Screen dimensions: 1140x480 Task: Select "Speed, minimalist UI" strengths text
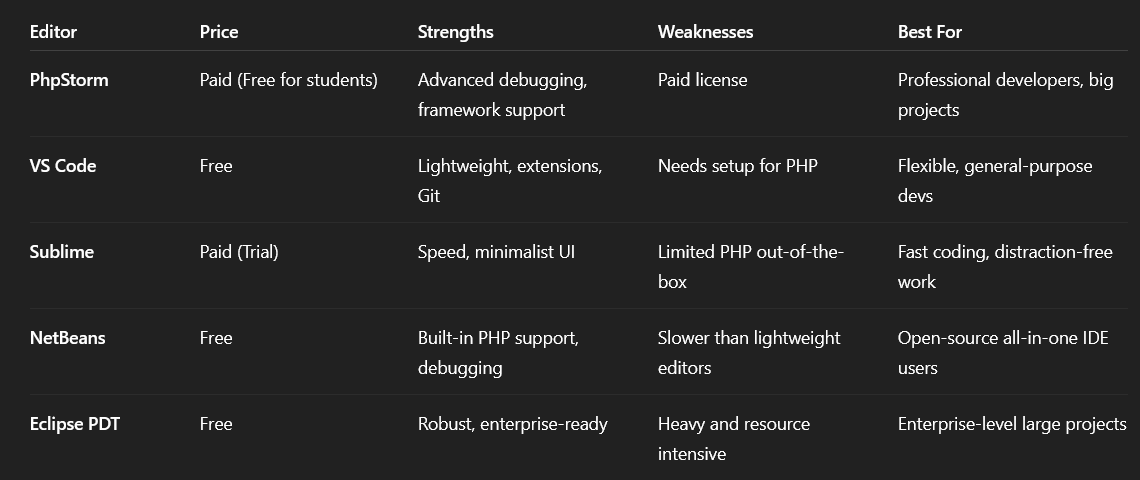tap(496, 252)
